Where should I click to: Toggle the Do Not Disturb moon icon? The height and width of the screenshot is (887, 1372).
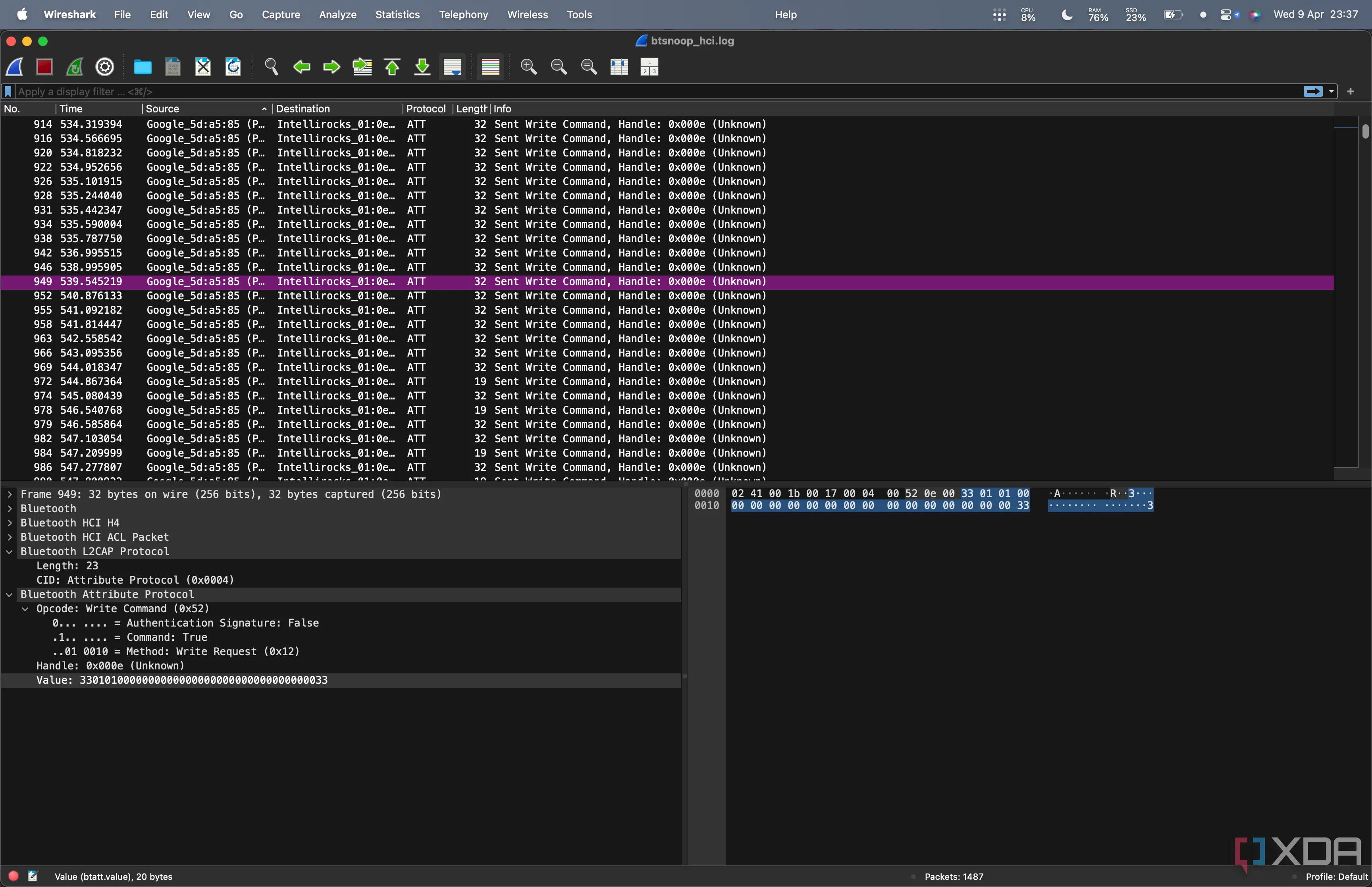[x=1067, y=15]
